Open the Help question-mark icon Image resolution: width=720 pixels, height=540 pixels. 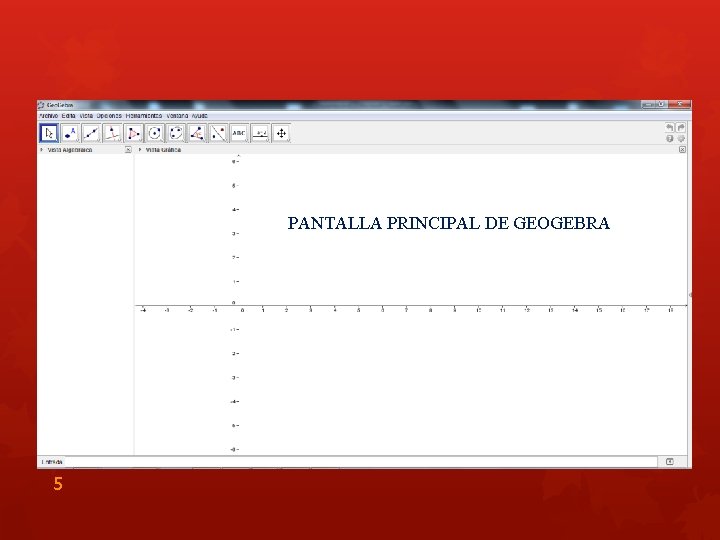click(669, 138)
